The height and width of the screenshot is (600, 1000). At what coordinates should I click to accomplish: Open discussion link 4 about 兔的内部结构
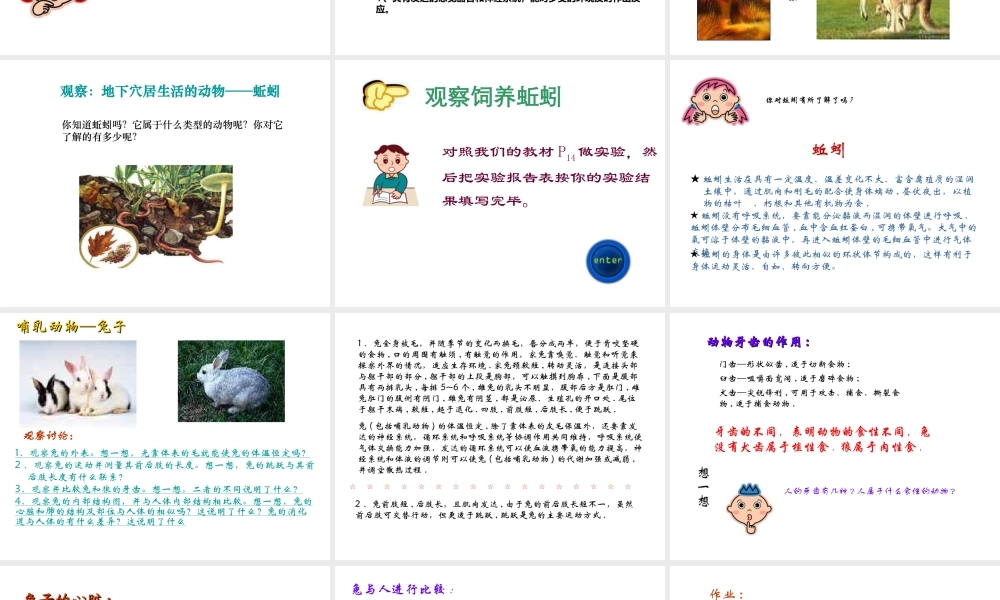pyautogui.click(x=163, y=511)
